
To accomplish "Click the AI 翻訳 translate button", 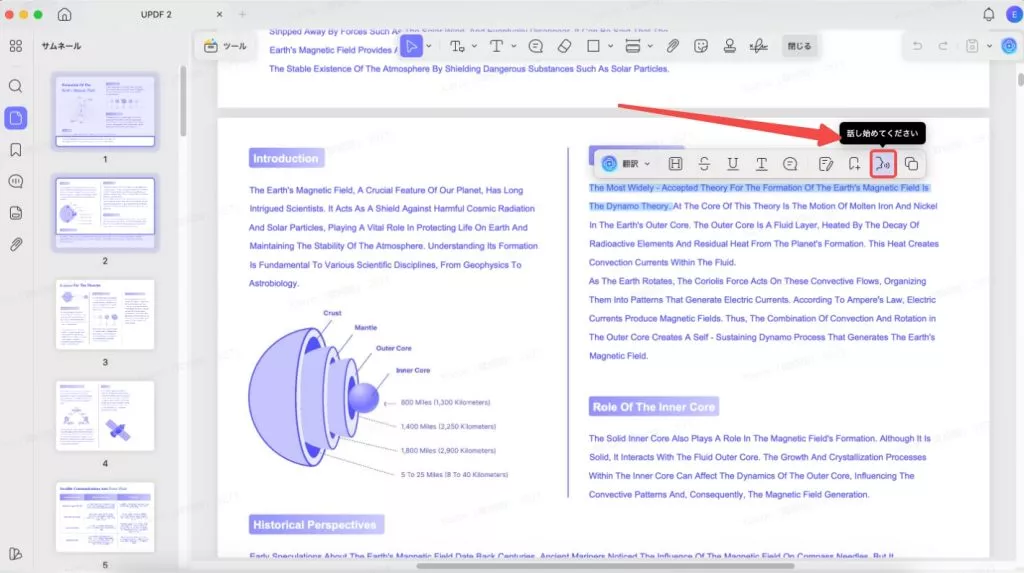I will tap(620, 164).
